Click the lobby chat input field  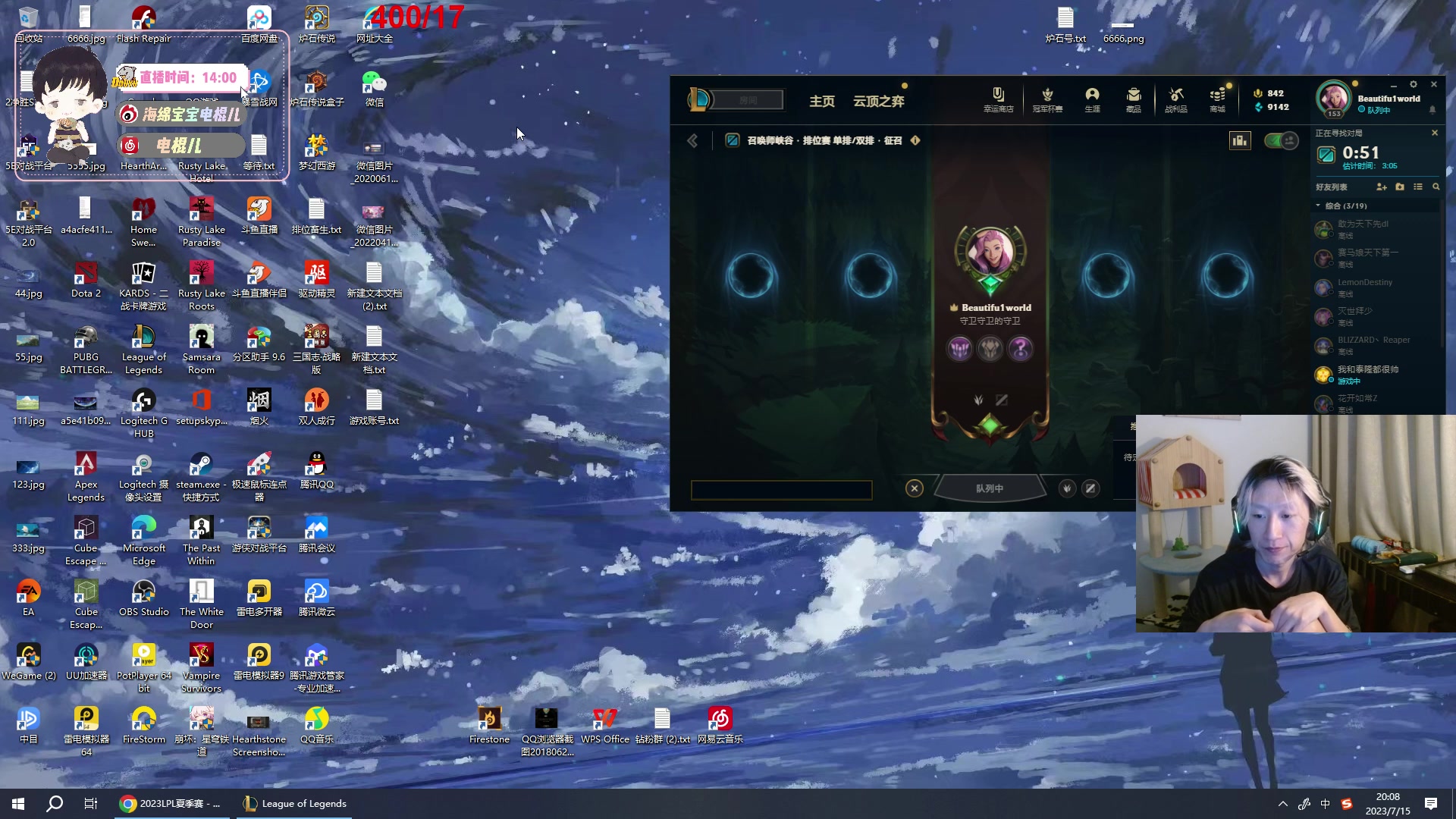tap(781, 490)
